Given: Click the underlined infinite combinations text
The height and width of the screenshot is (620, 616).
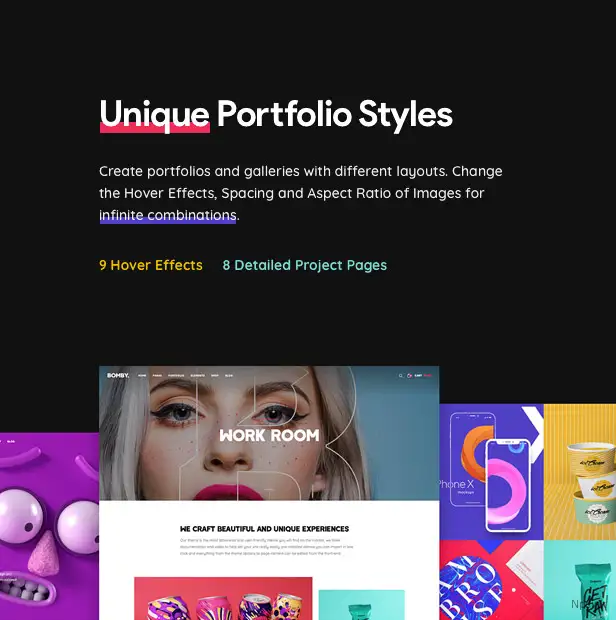Looking at the screenshot, I should pos(168,215).
